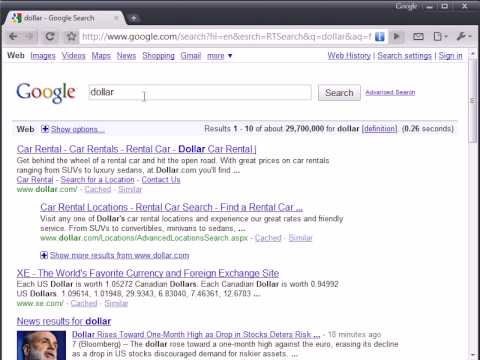The width and height of the screenshot is (480, 360).
Task: Click the search box containing 'dollar'
Action: click(x=200, y=92)
